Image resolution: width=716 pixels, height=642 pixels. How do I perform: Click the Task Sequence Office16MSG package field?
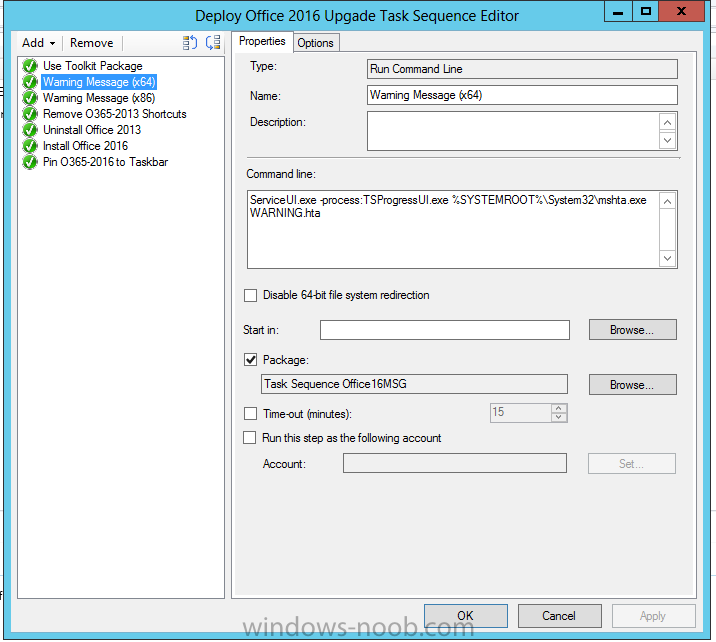click(x=414, y=384)
